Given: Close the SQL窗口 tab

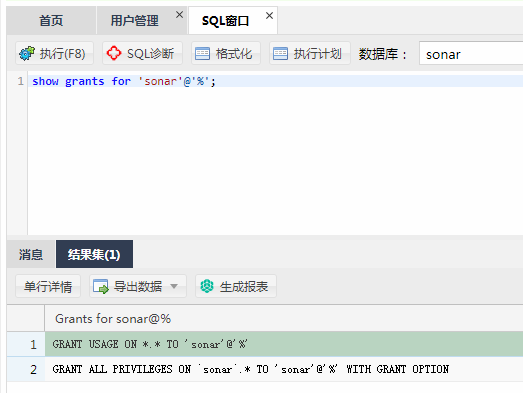Looking at the screenshot, I should coord(270,15).
